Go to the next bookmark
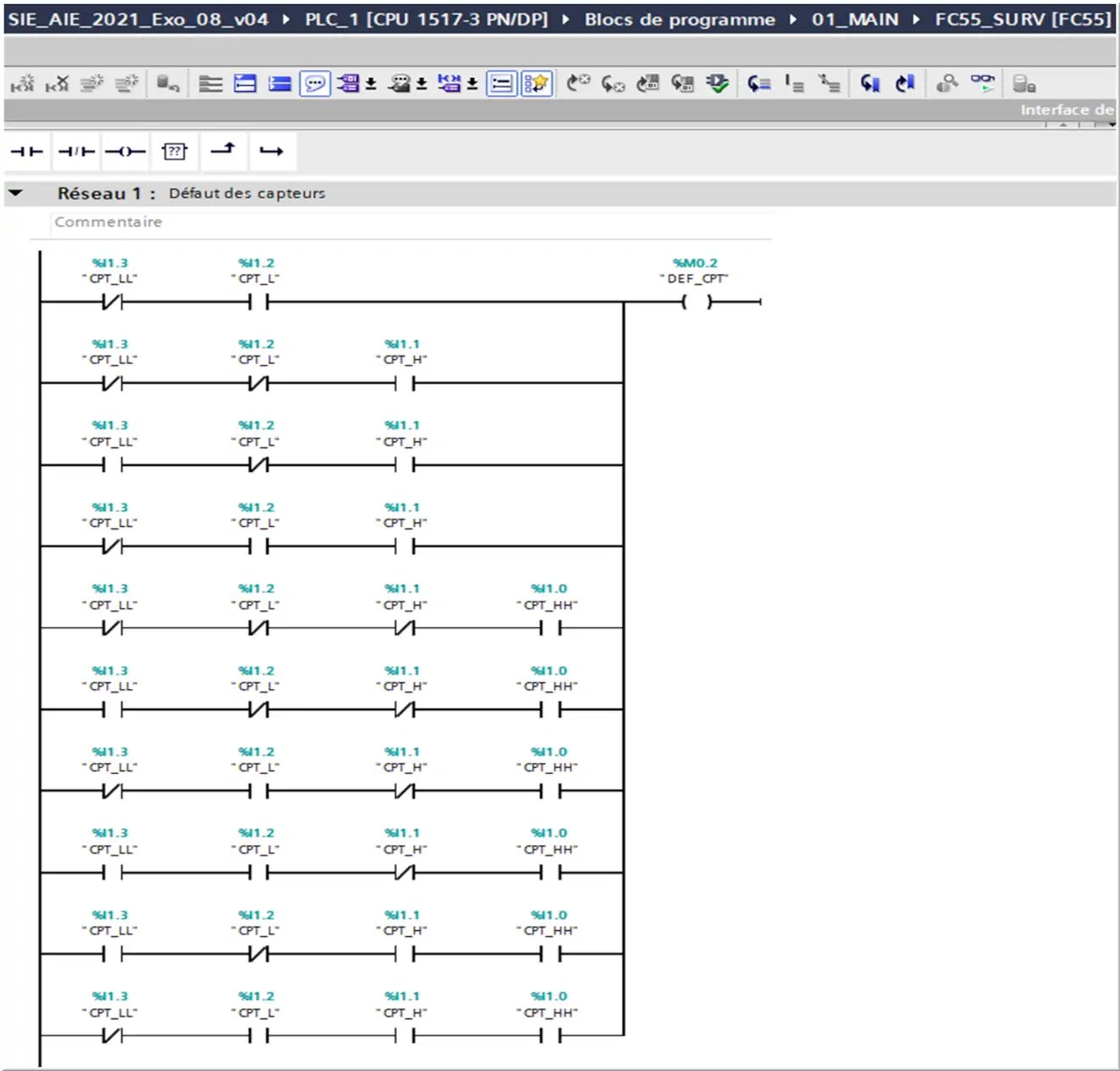The image size is (1120, 1071). [x=870, y=83]
